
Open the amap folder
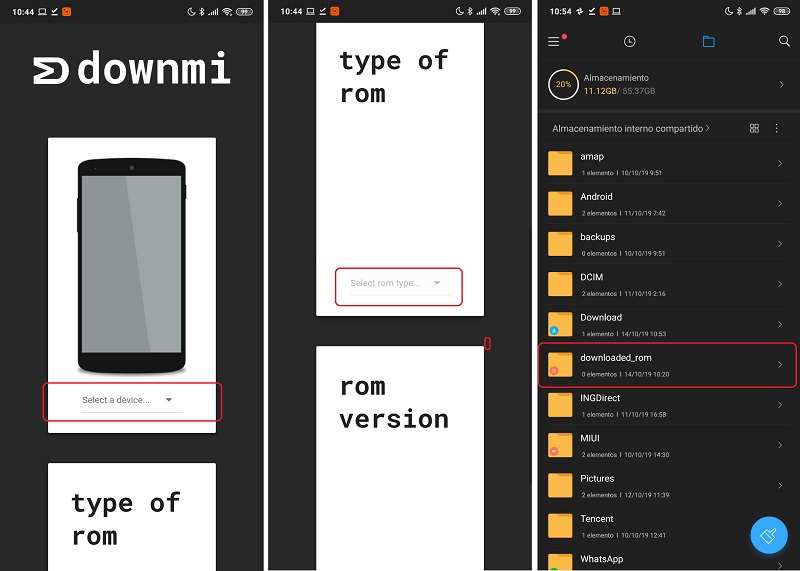[x=669, y=163]
